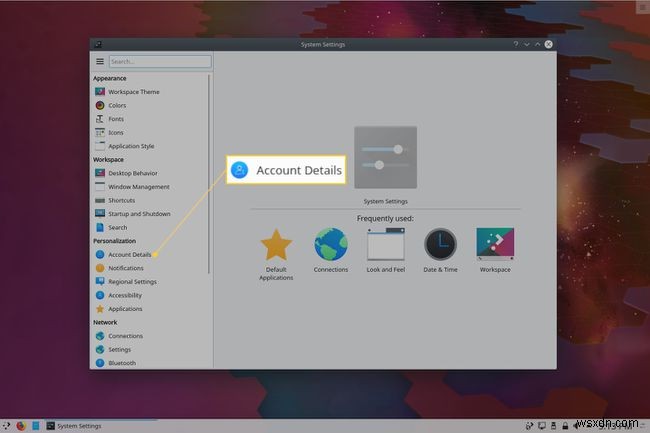Click the Colors palette icon
The image size is (650, 433).
click(100, 105)
